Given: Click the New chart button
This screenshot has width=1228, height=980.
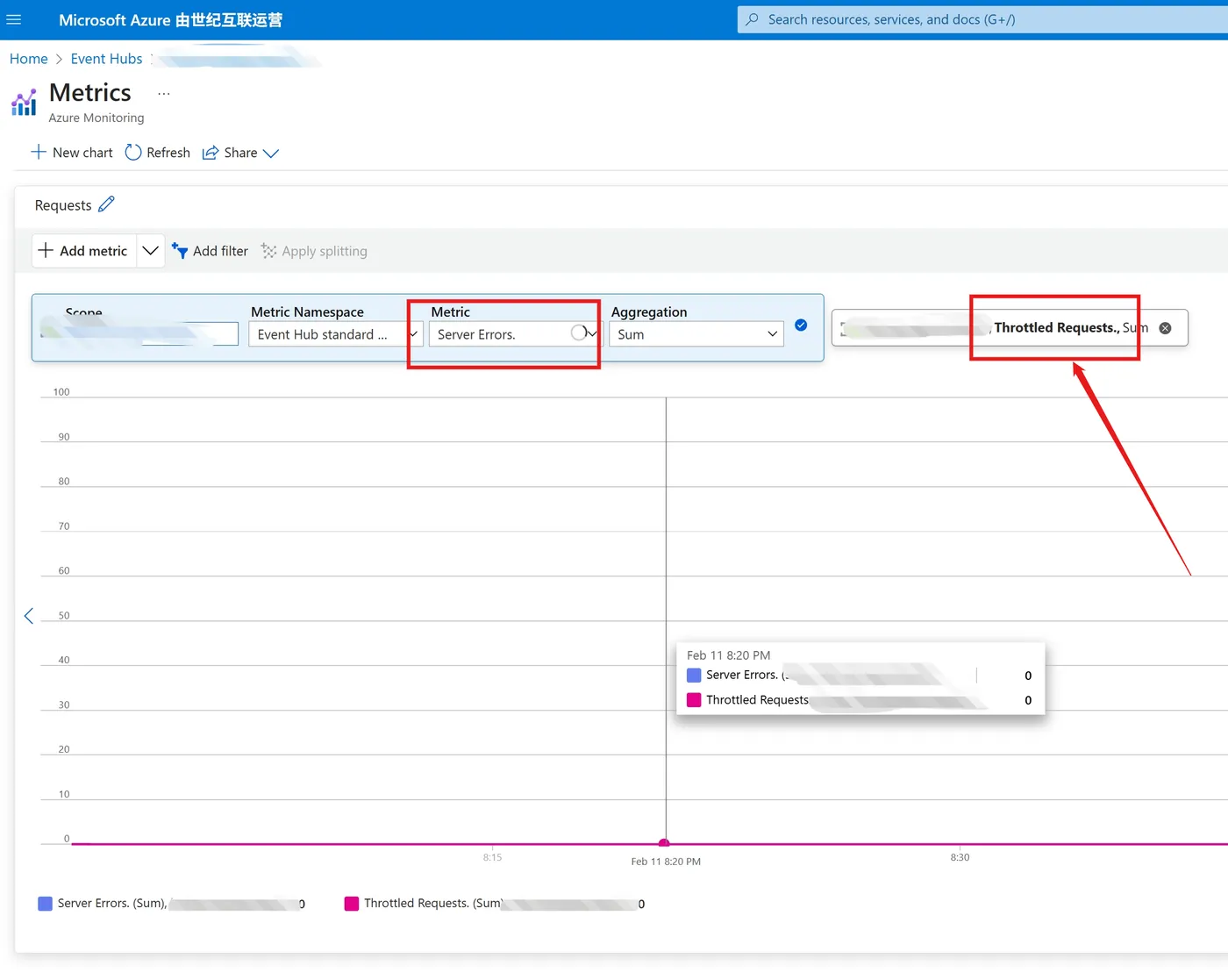Looking at the screenshot, I should (72, 153).
